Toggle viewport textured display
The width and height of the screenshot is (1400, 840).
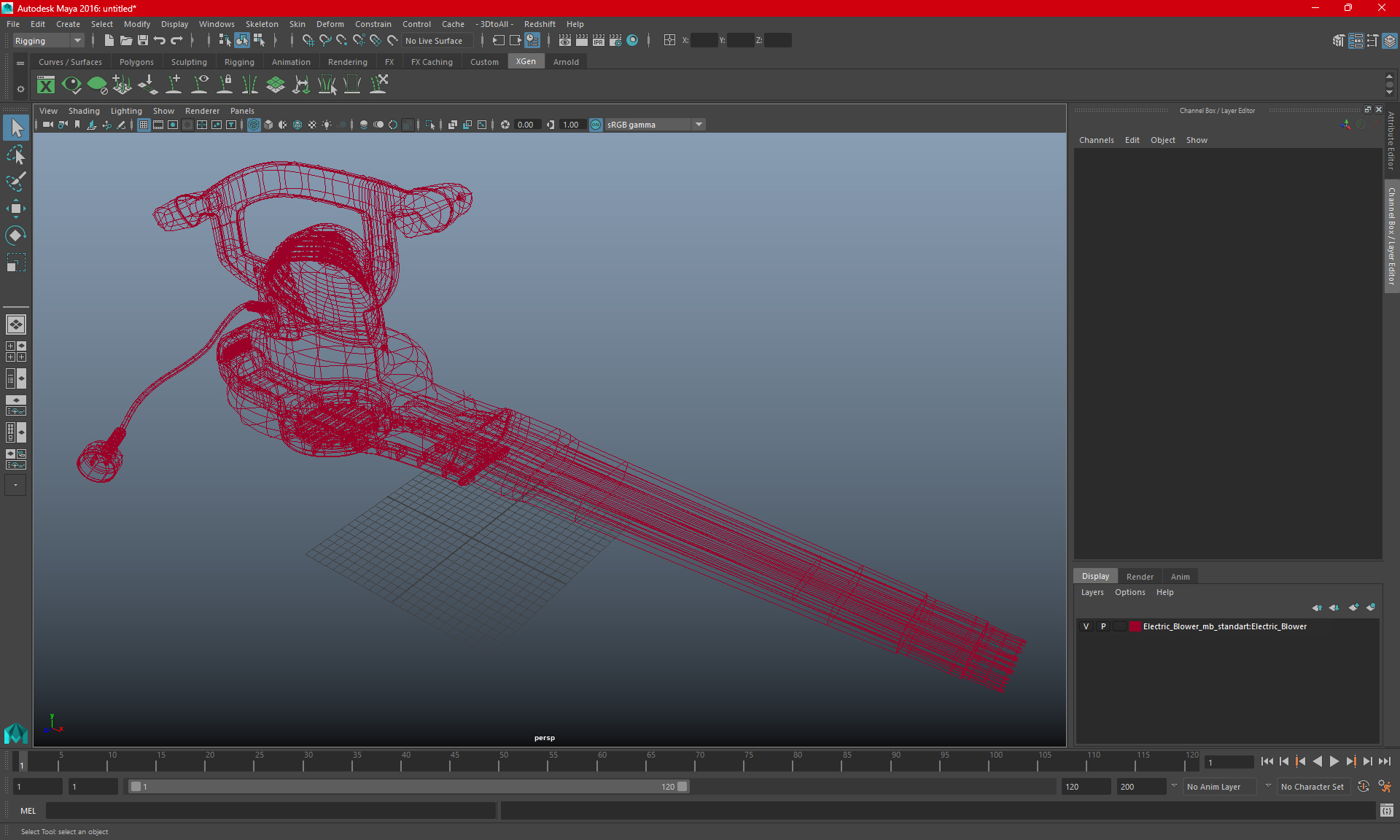[x=312, y=125]
